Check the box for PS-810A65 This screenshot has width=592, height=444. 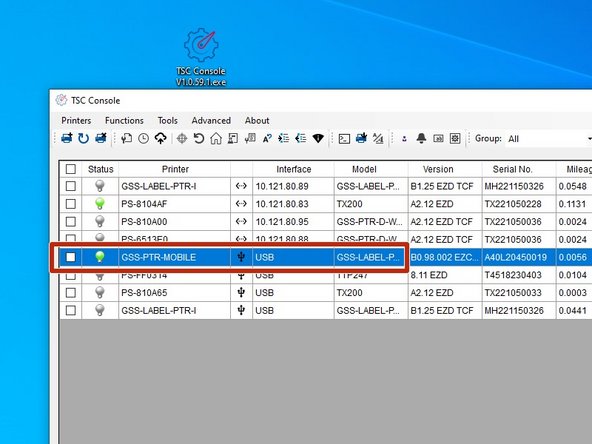(x=71, y=293)
